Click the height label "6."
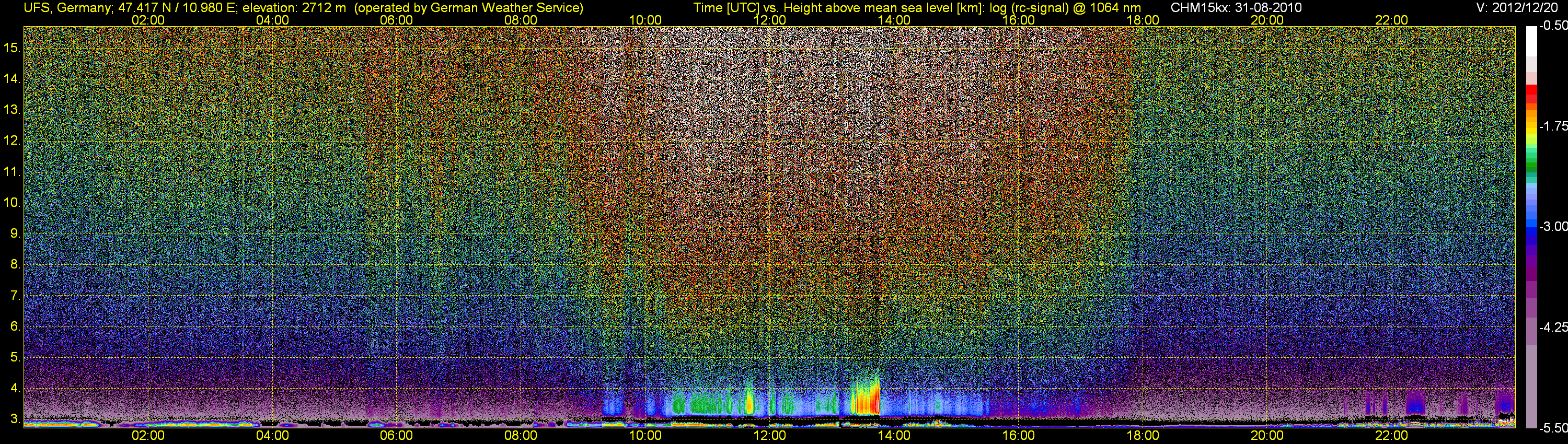Screen dimensions: 1568x444 pos(16,326)
